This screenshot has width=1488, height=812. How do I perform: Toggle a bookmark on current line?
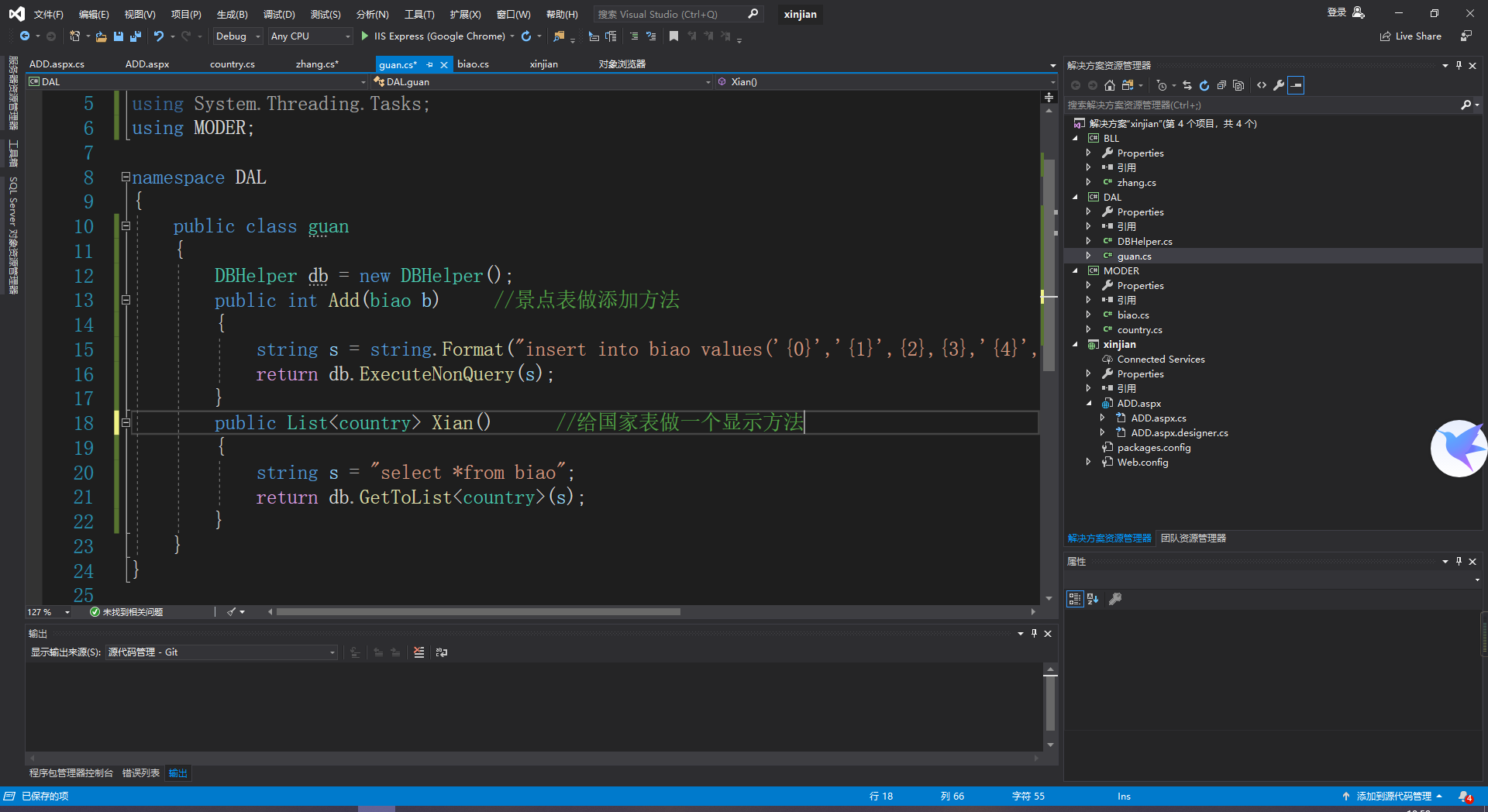(673, 36)
